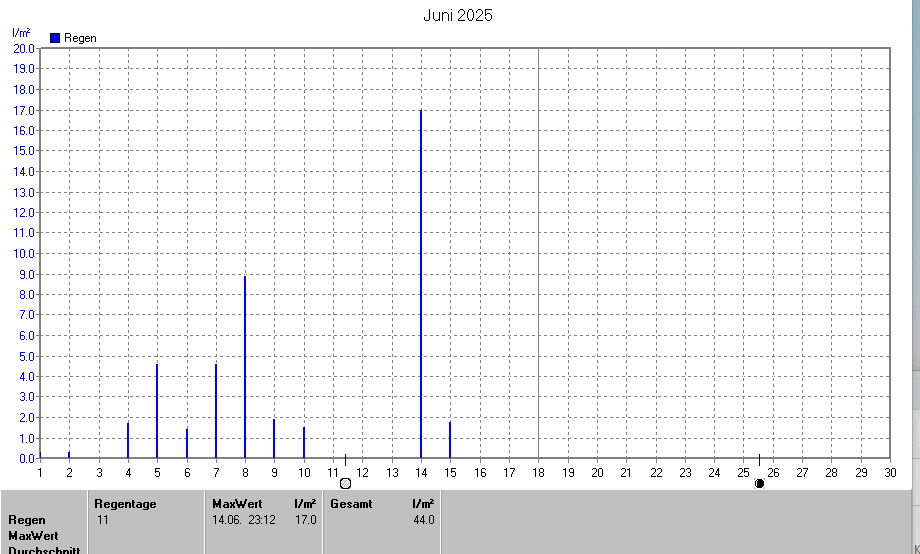Click the new moon icon below day 25

pos(759,484)
